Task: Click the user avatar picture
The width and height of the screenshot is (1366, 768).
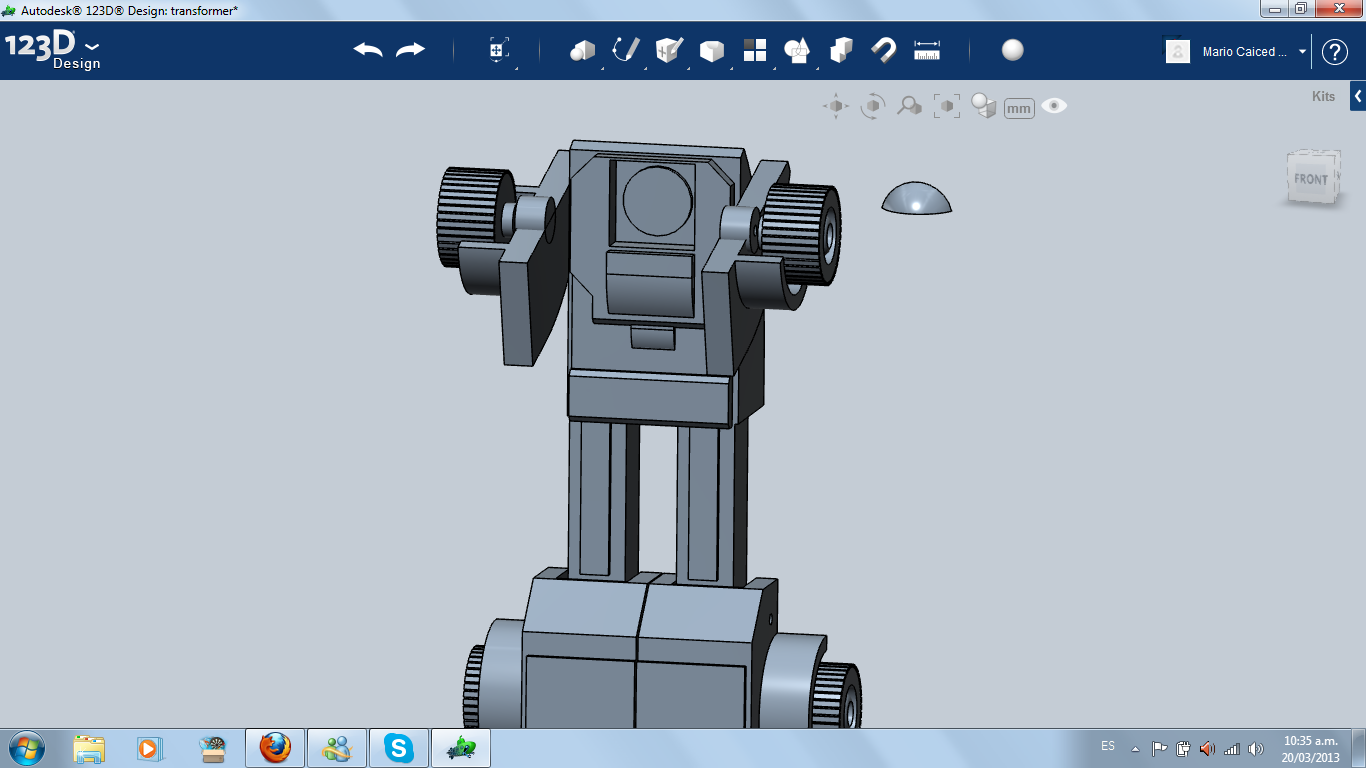Action: pos(1178,52)
